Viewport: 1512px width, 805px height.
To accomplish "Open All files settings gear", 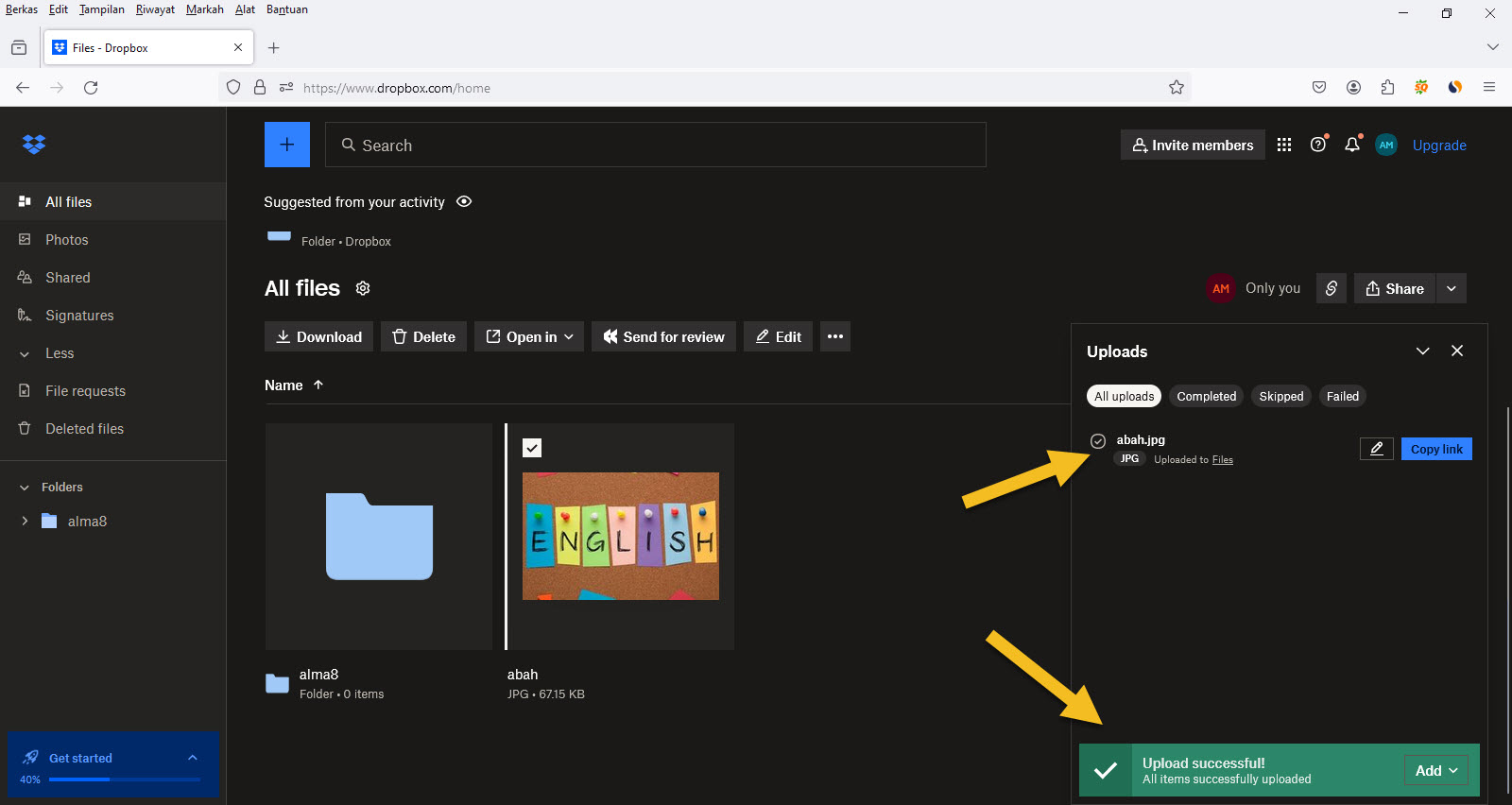I will [x=363, y=288].
